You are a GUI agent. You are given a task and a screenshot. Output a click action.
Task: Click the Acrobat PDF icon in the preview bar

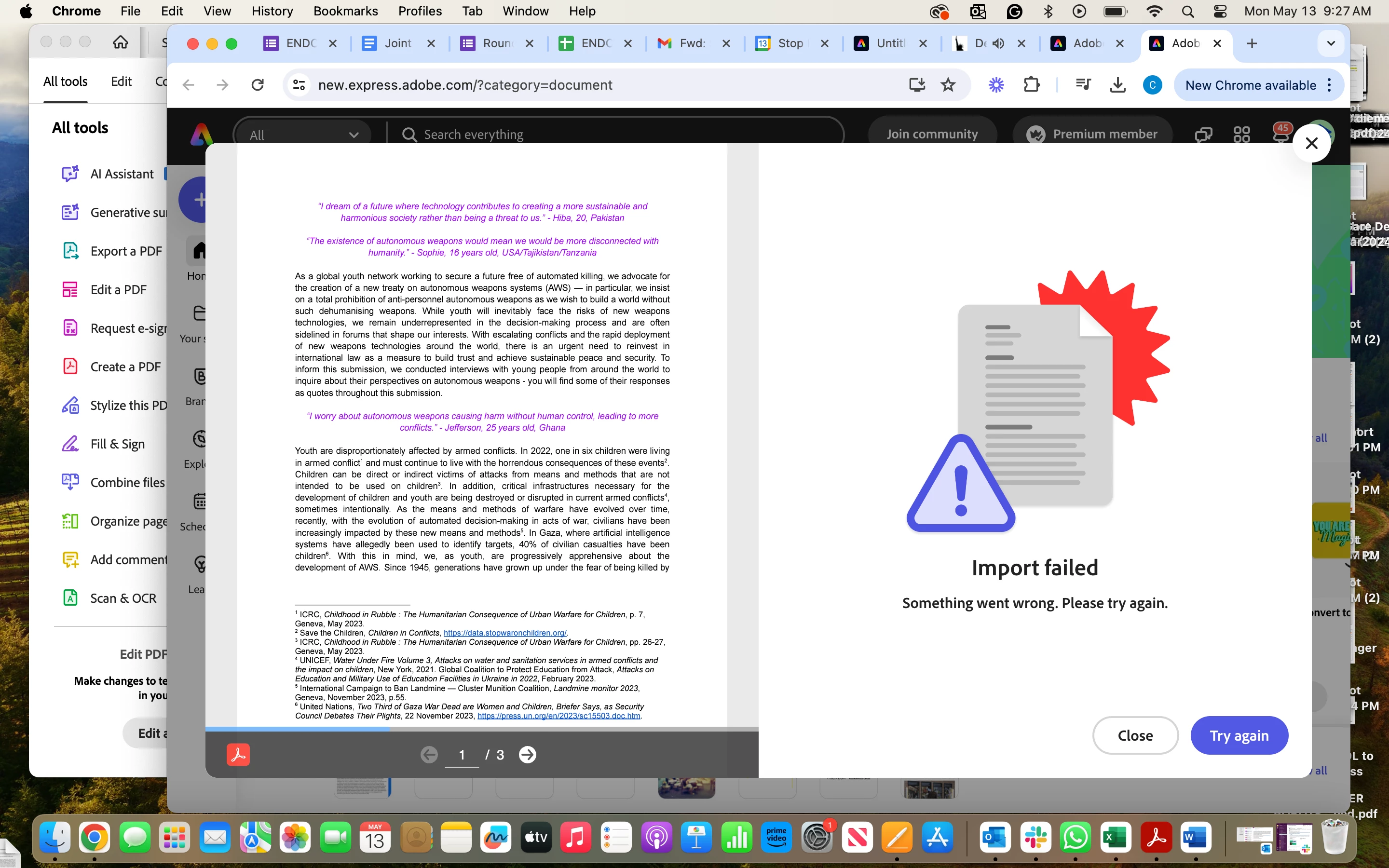coord(238,754)
